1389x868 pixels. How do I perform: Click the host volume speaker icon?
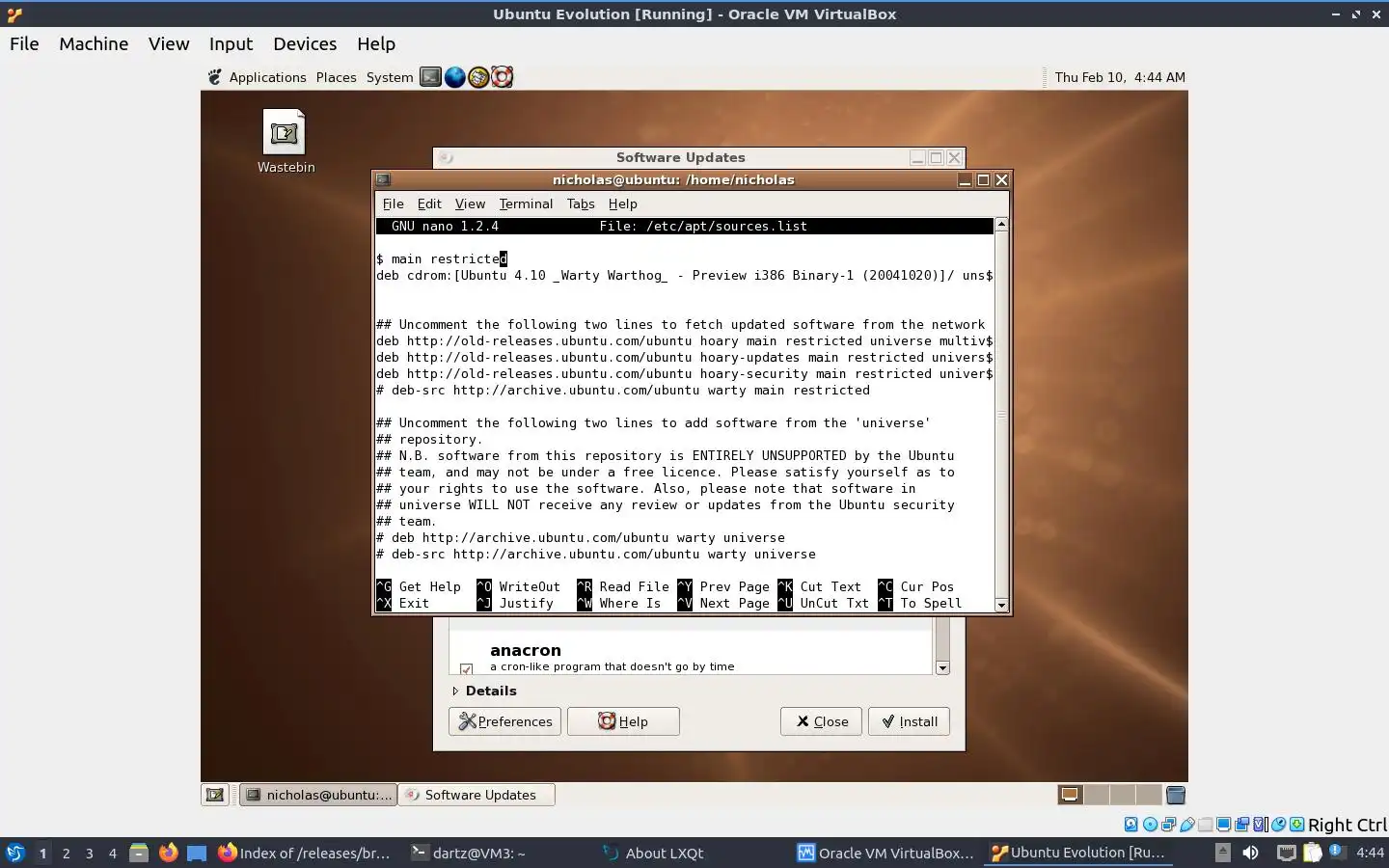1250,853
